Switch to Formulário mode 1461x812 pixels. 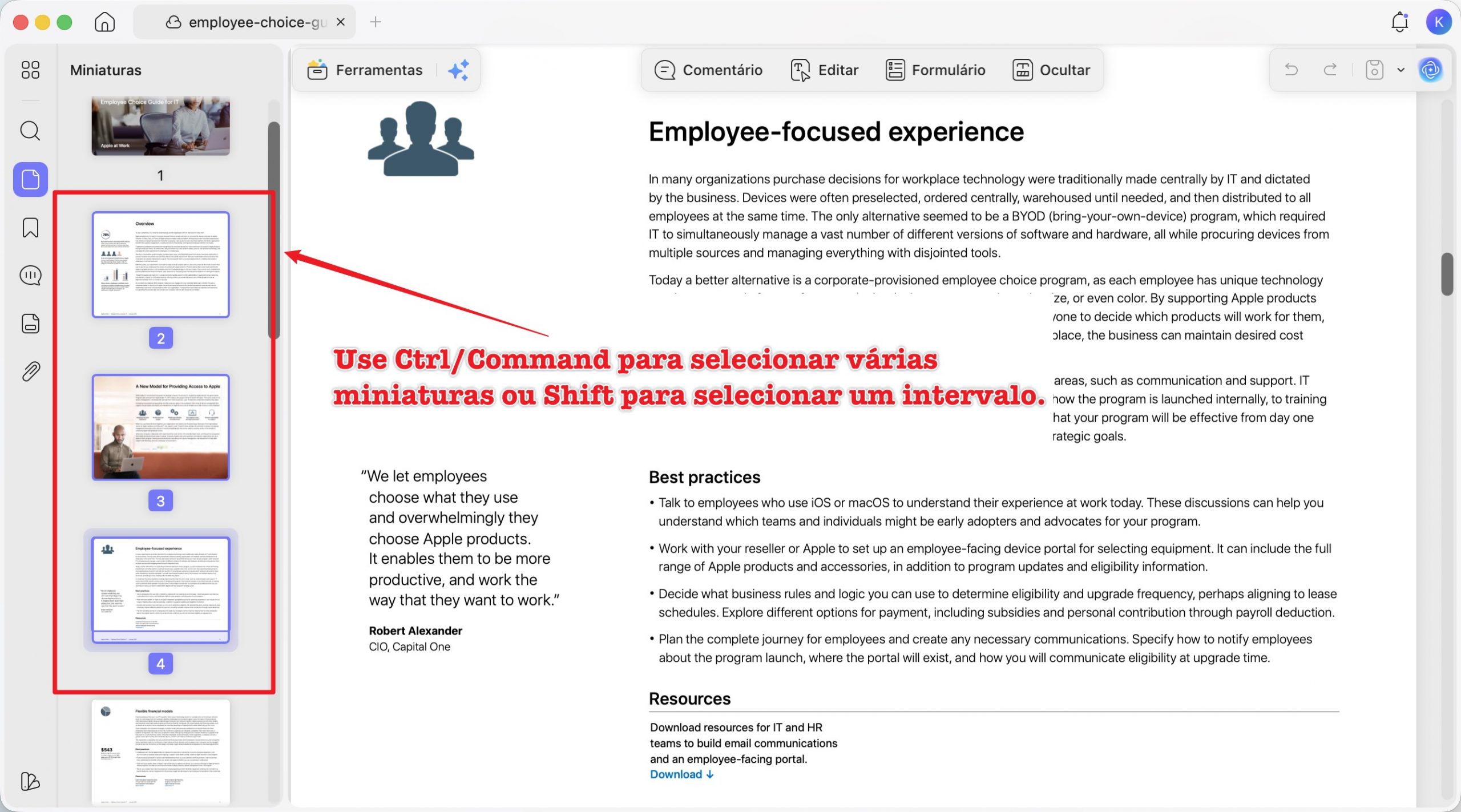click(x=935, y=70)
